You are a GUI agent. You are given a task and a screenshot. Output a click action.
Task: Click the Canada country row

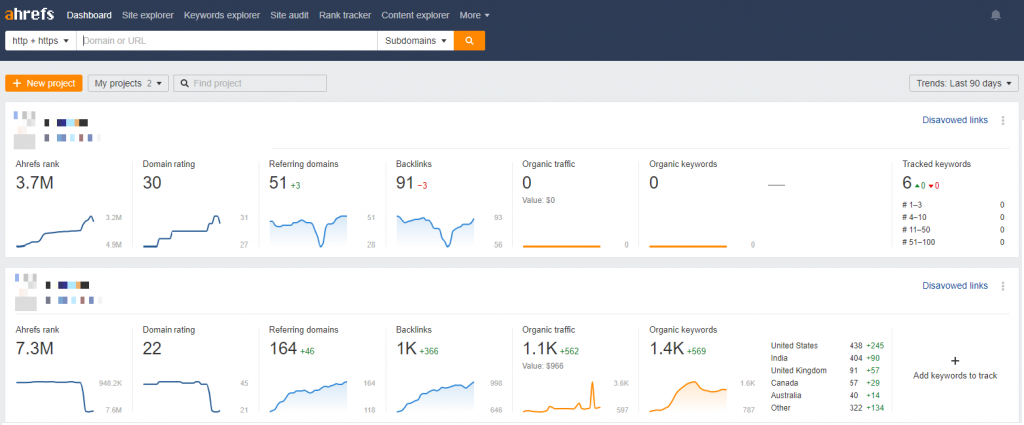(827, 383)
